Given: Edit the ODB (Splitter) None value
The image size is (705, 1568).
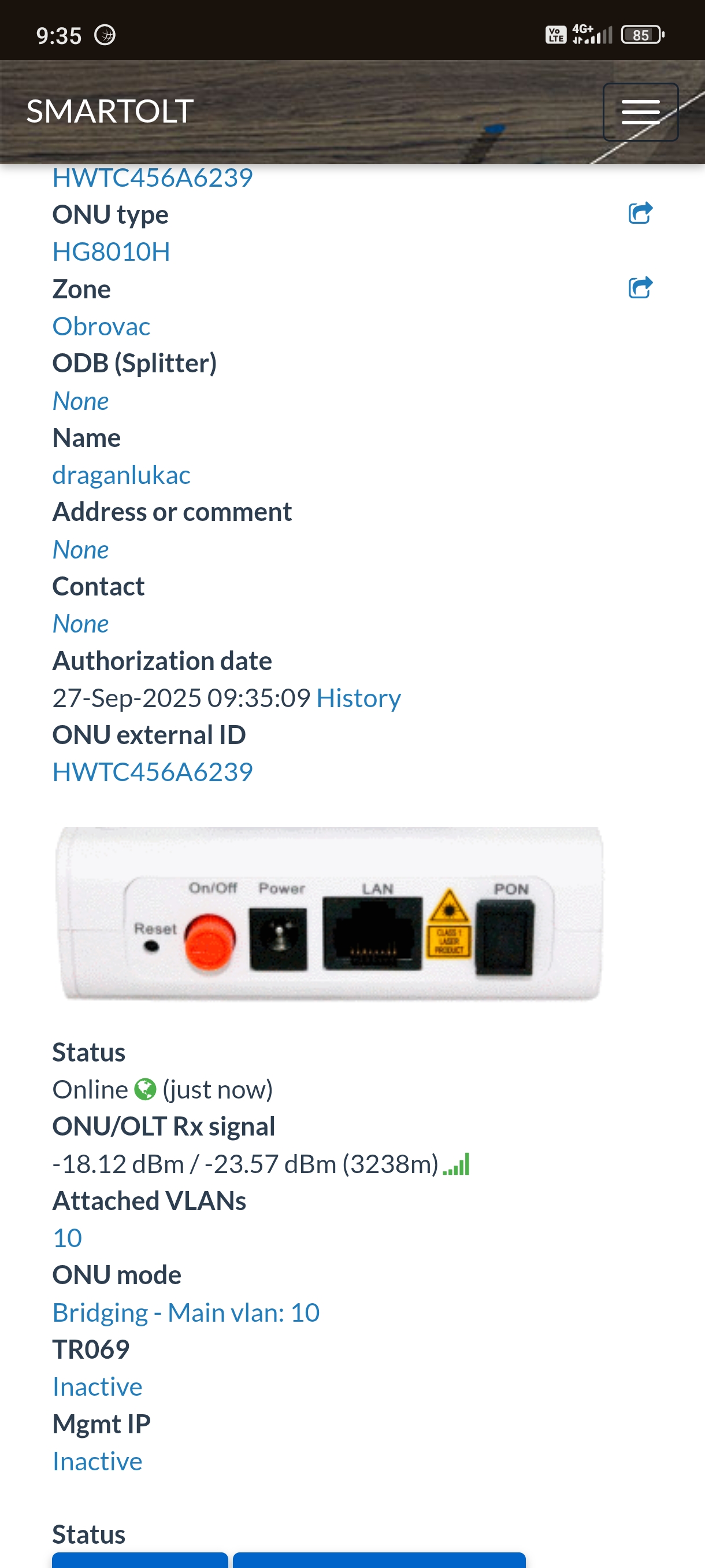Looking at the screenshot, I should pos(81,401).
